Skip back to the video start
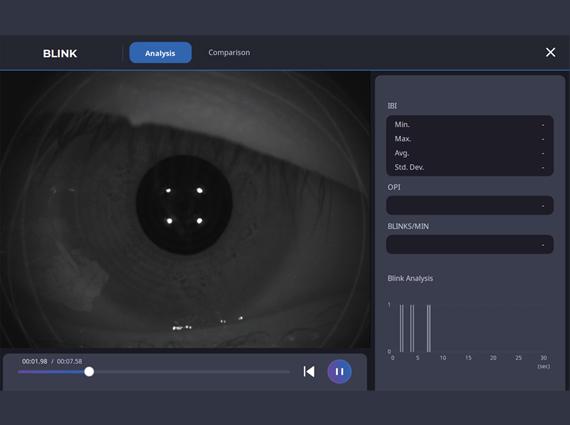The image size is (570, 425). tap(309, 372)
